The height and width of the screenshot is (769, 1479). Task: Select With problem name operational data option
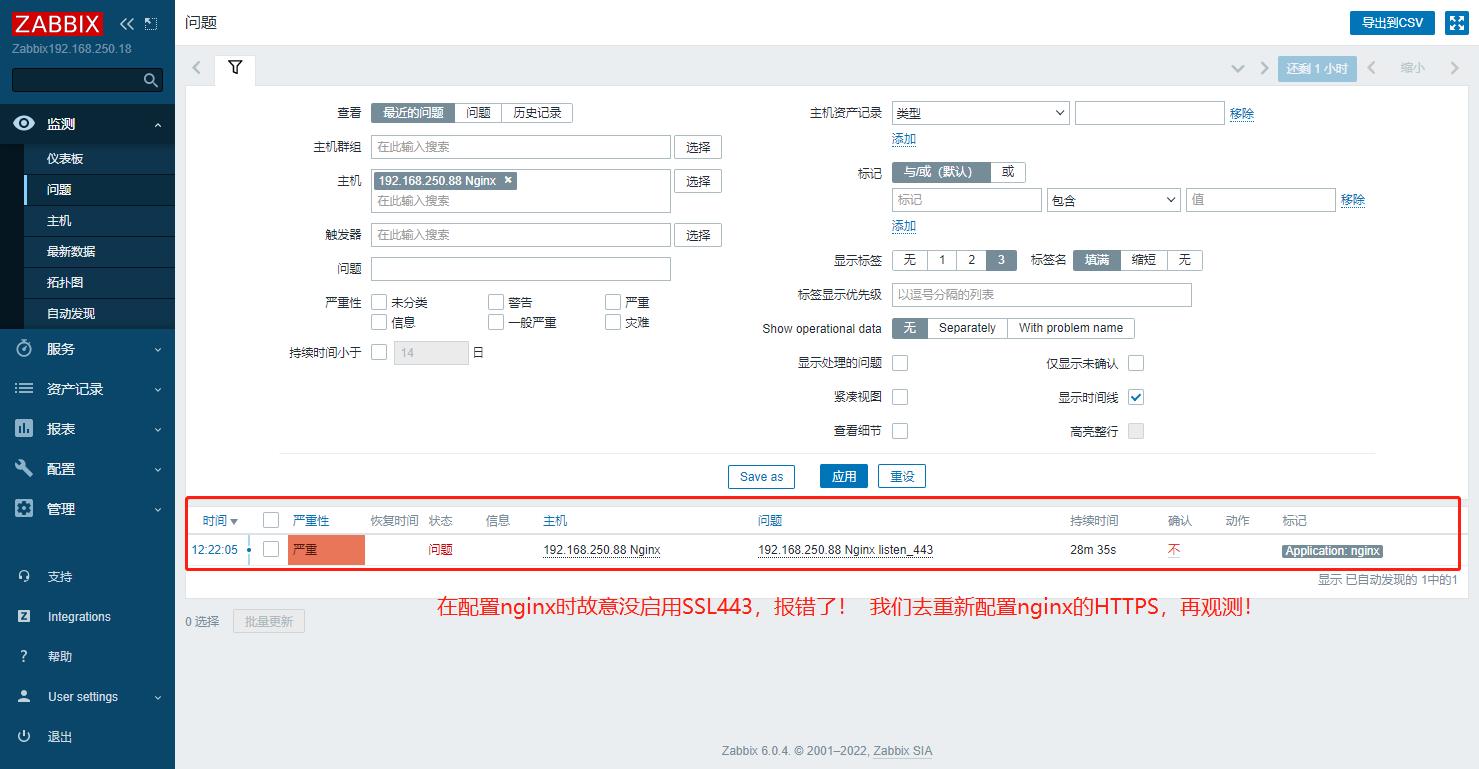pos(1071,328)
